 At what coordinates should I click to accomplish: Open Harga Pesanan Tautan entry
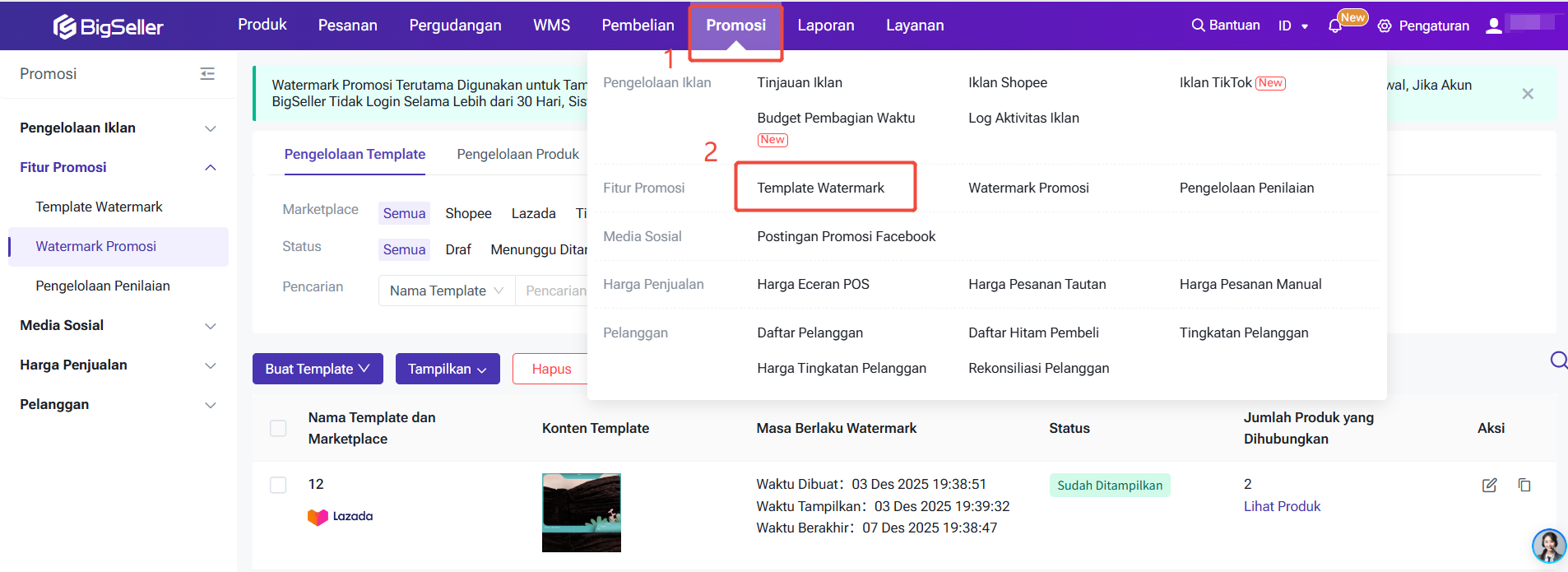[1037, 284]
